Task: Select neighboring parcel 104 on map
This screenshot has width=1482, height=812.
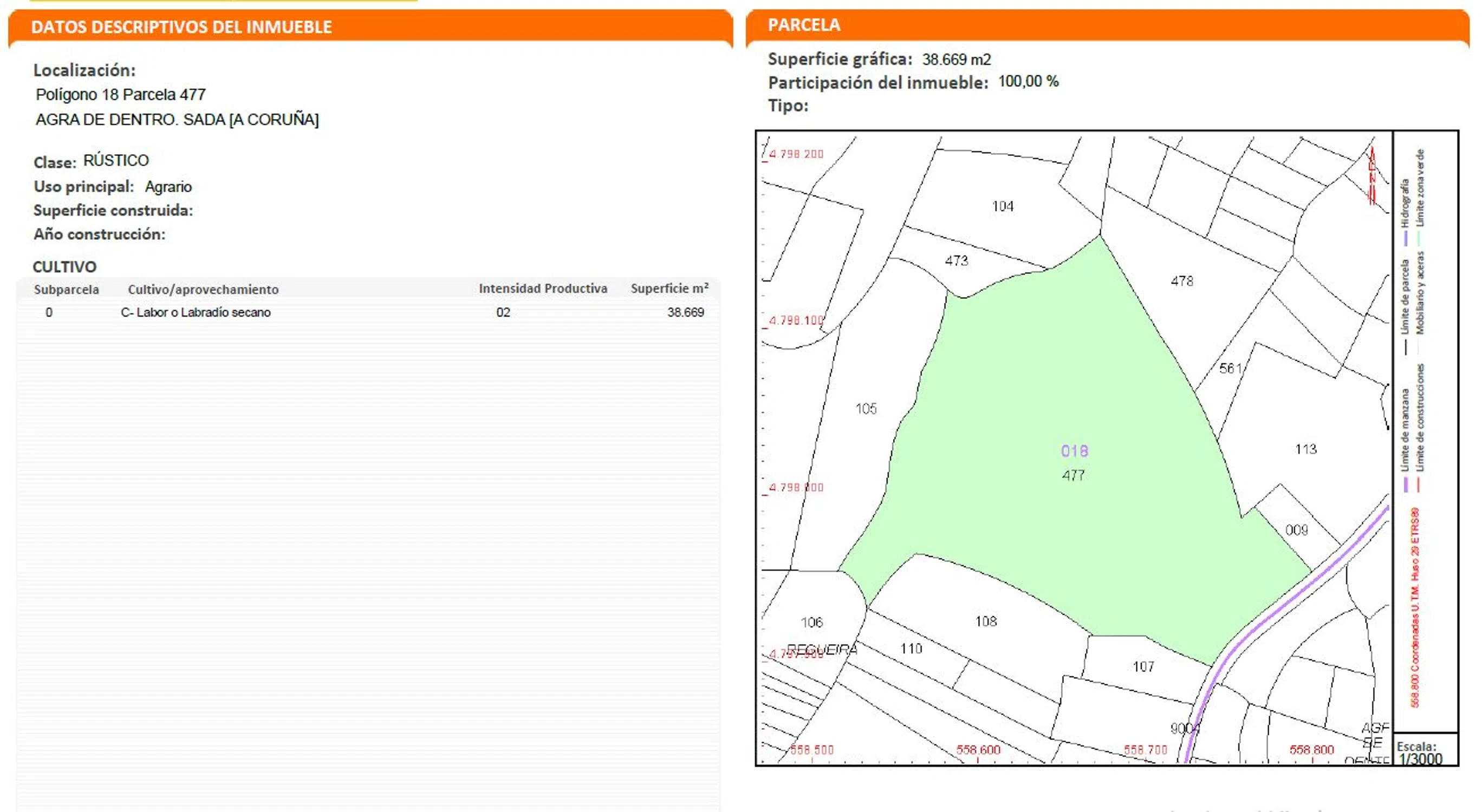Action: click(1002, 206)
